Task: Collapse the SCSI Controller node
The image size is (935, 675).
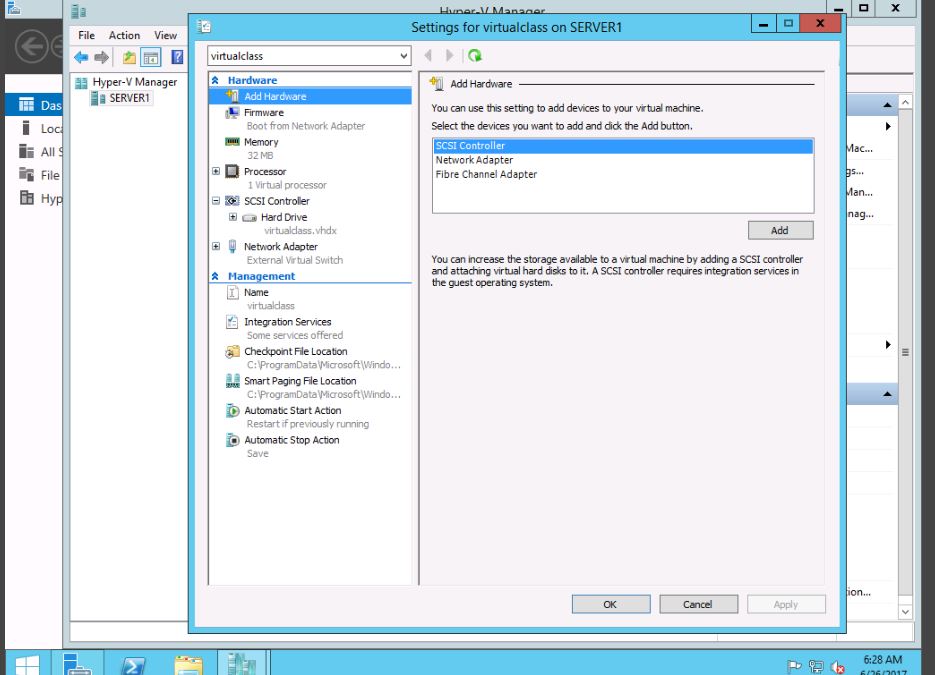Action: [216, 201]
